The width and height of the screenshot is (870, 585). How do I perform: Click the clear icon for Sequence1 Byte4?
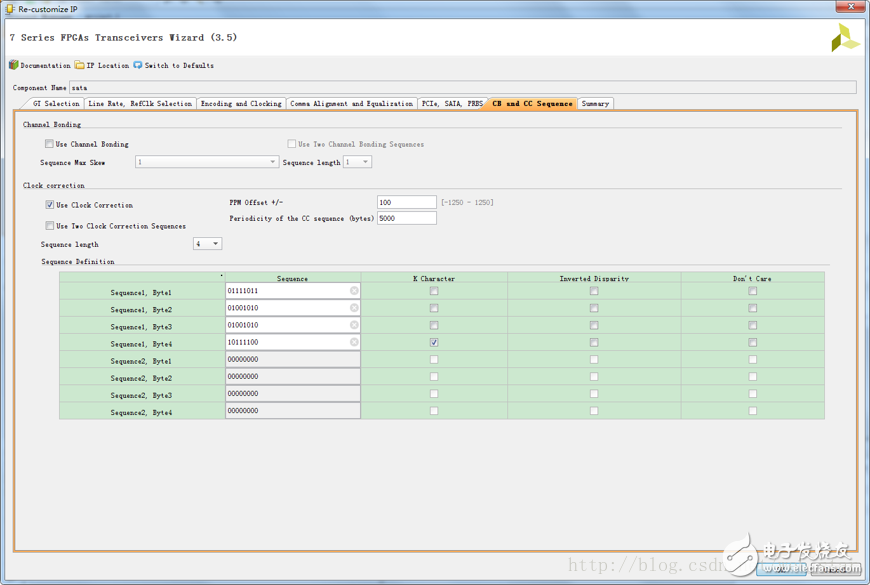coord(354,342)
